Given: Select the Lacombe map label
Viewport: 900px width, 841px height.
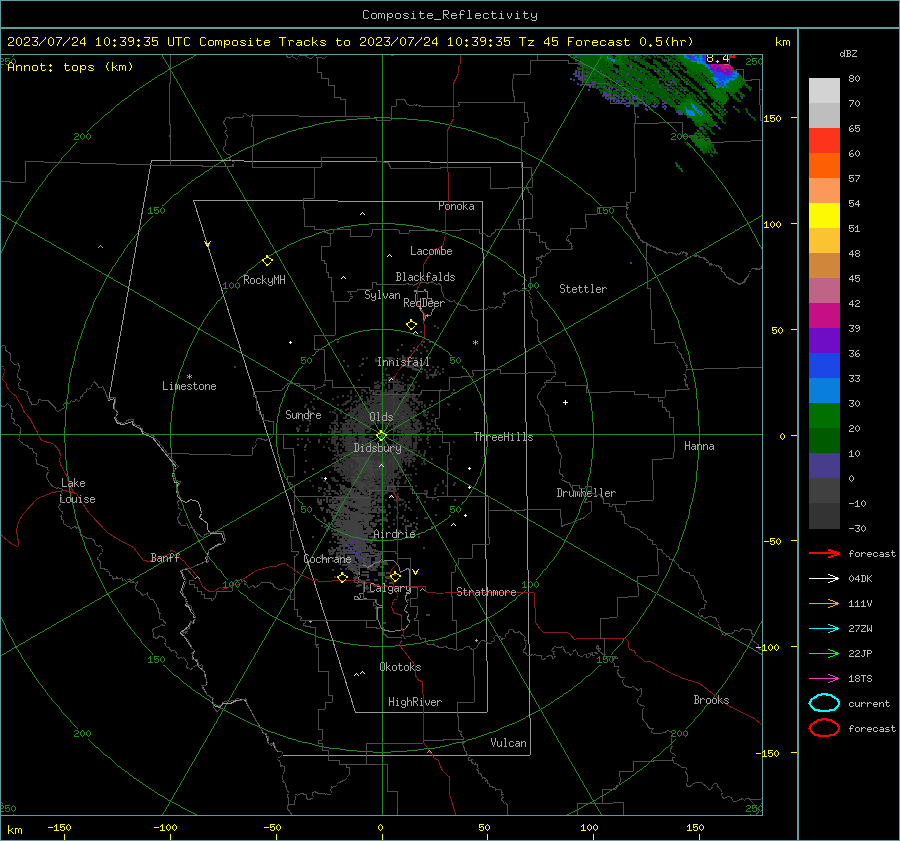Looking at the screenshot, I should click(431, 251).
